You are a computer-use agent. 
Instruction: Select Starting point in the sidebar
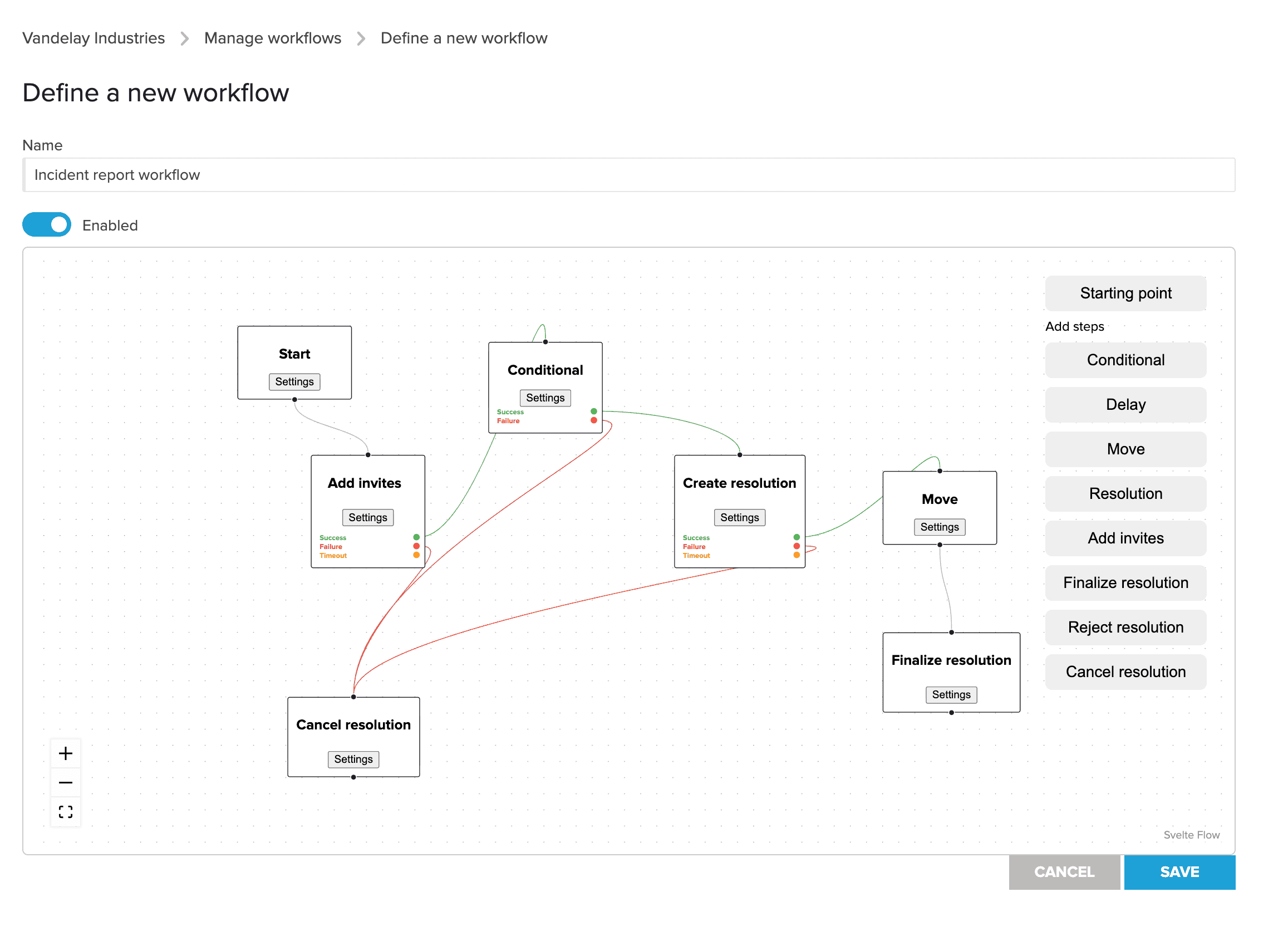1125,293
